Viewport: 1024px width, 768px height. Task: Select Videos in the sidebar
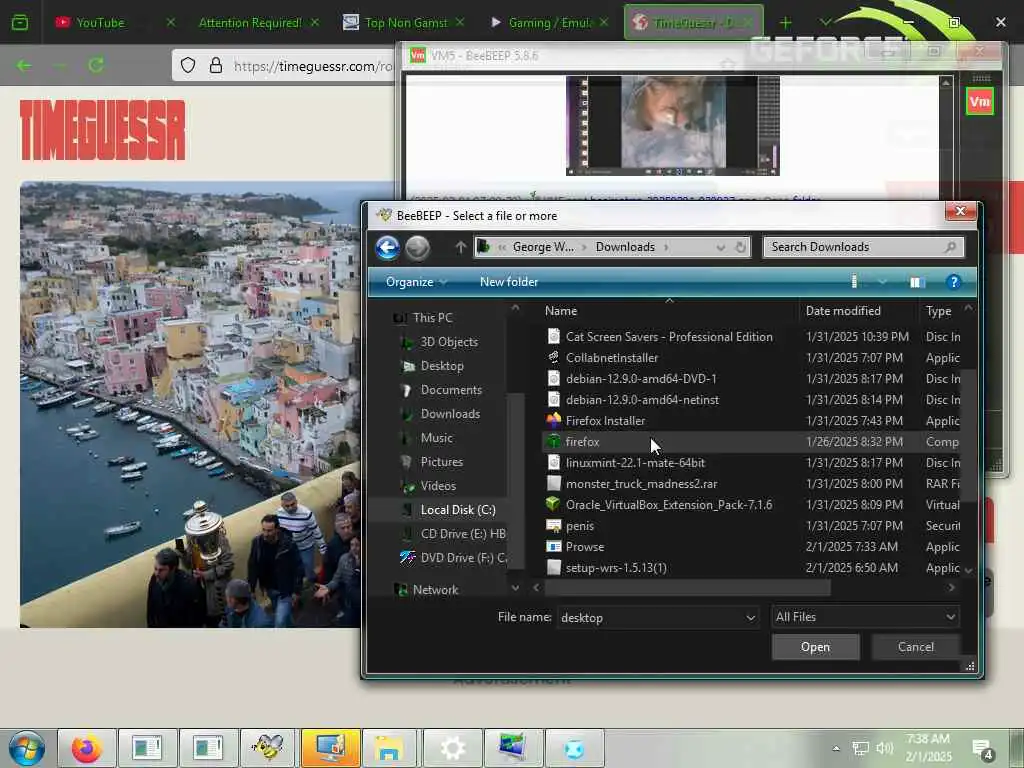pos(438,486)
